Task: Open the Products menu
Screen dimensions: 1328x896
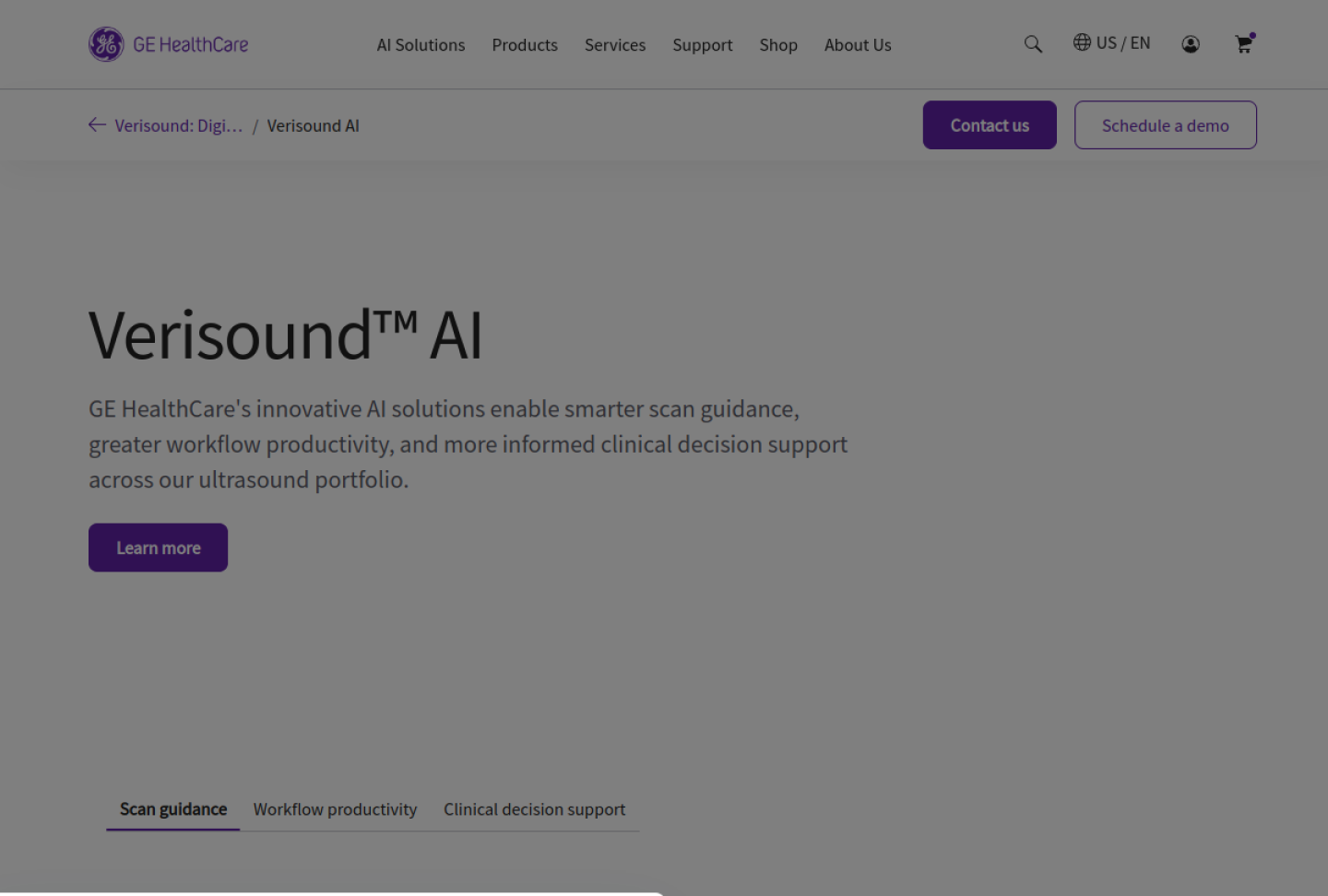Action: [x=525, y=45]
